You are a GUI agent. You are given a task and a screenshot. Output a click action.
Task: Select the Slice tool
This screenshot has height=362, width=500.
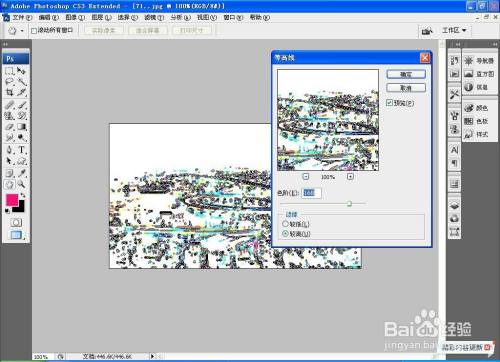[22, 92]
